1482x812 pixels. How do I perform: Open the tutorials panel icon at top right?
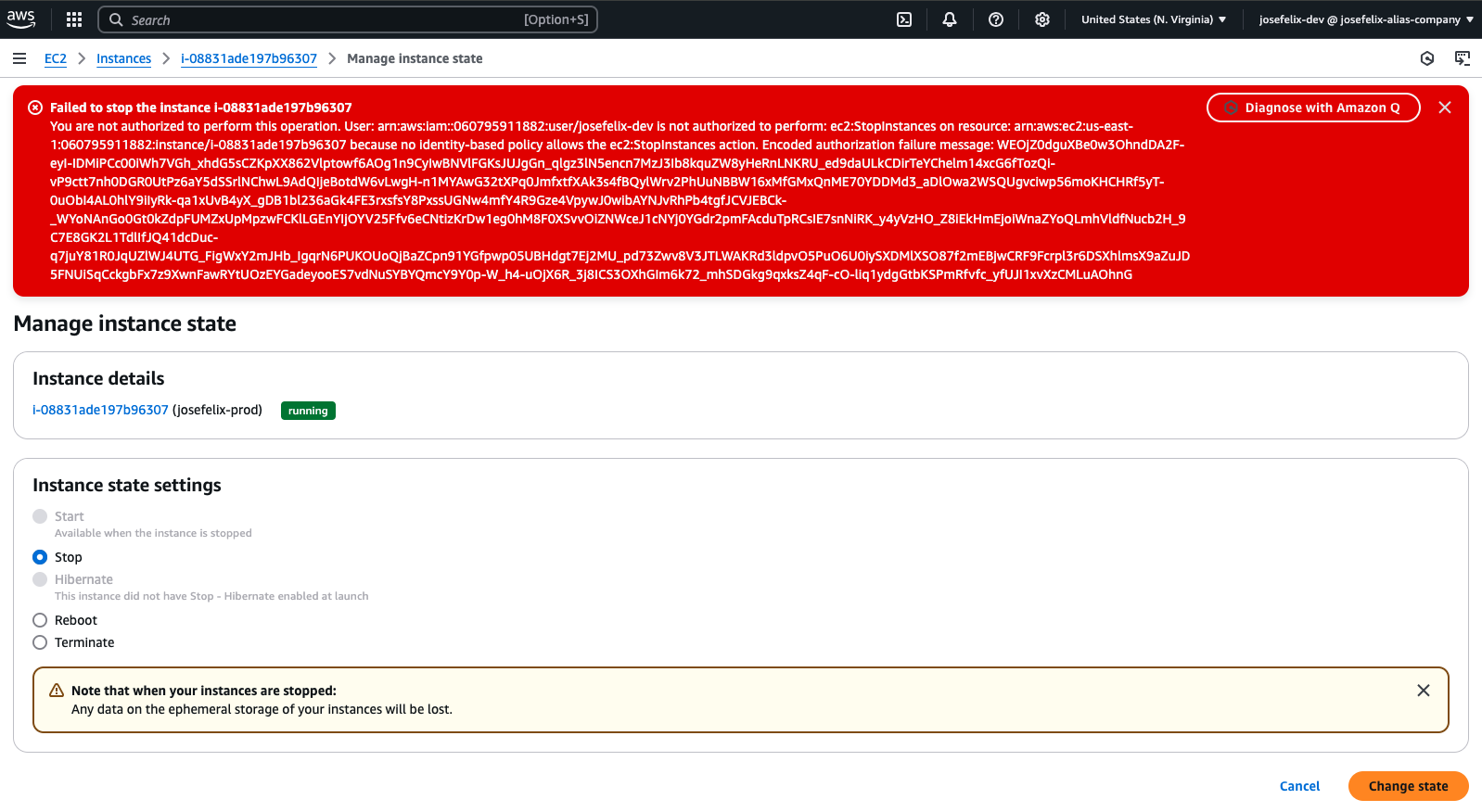1463,58
